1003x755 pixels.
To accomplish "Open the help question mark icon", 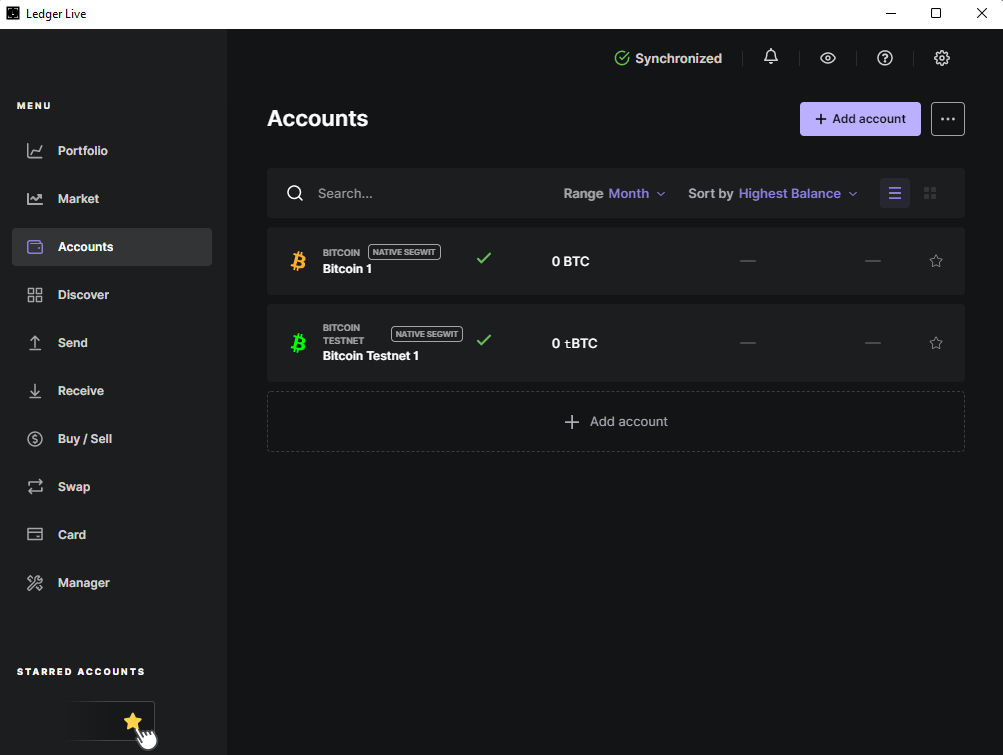I will click(x=884, y=58).
